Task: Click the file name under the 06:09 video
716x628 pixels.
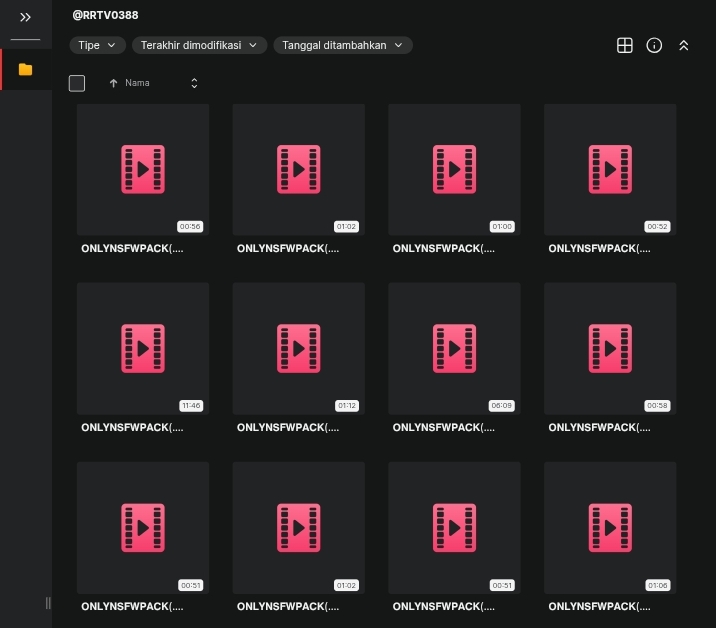Action: [x=444, y=427]
